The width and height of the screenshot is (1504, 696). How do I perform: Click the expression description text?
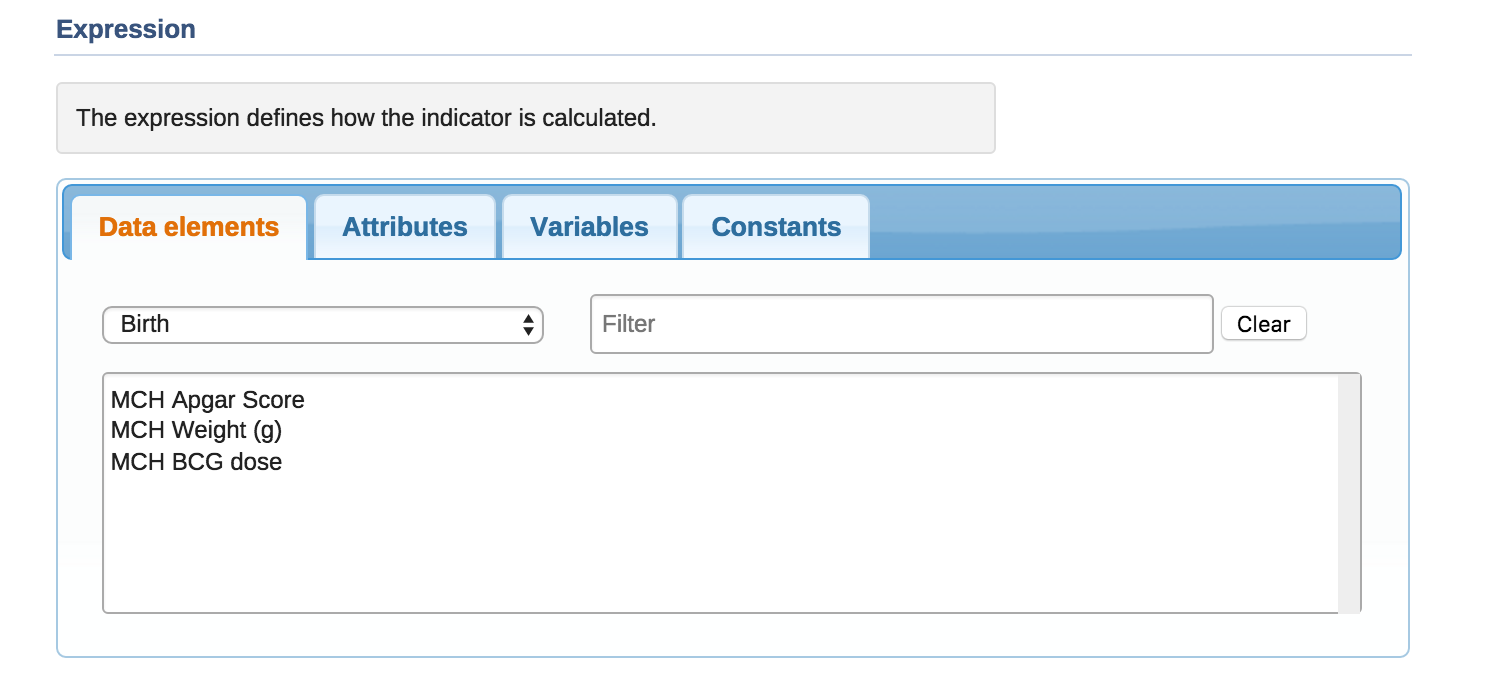coord(366,118)
